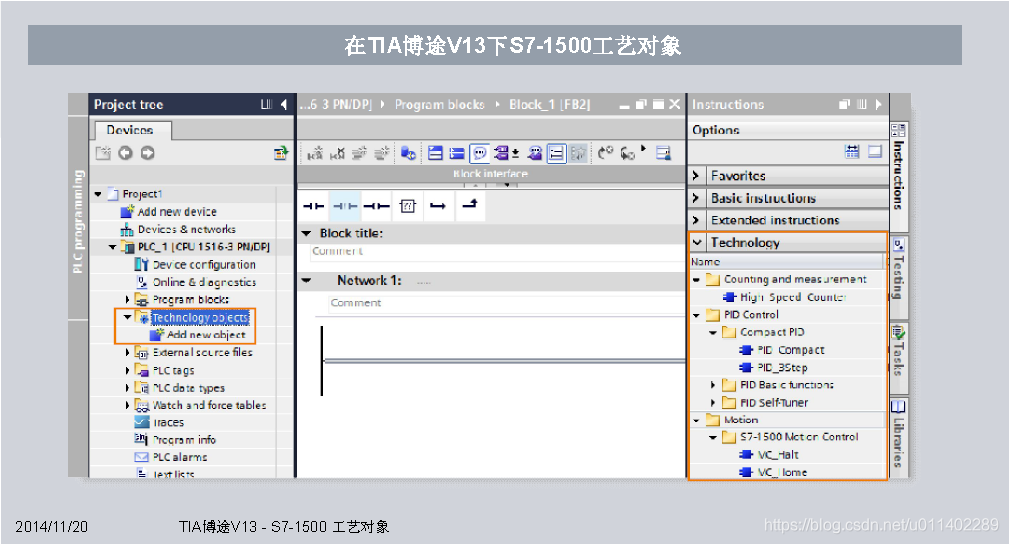
Task: Collapse the PLC_1 CPU 1516-3 node
Action: pos(113,247)
